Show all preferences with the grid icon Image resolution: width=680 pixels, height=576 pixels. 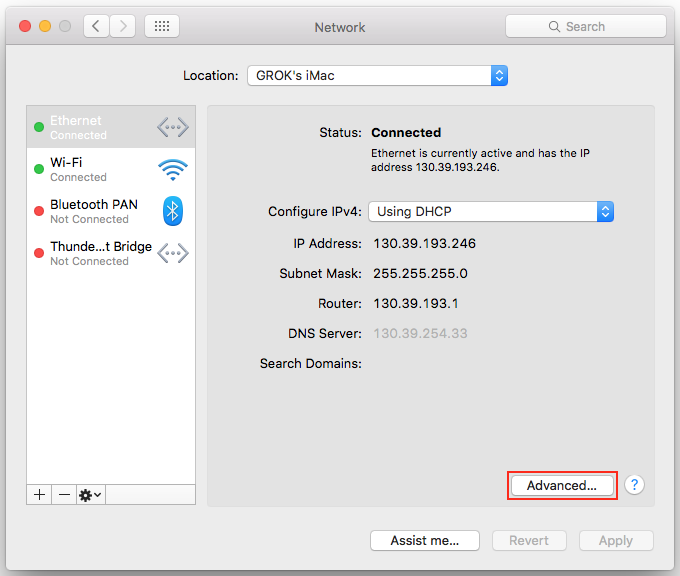(162, 26)
